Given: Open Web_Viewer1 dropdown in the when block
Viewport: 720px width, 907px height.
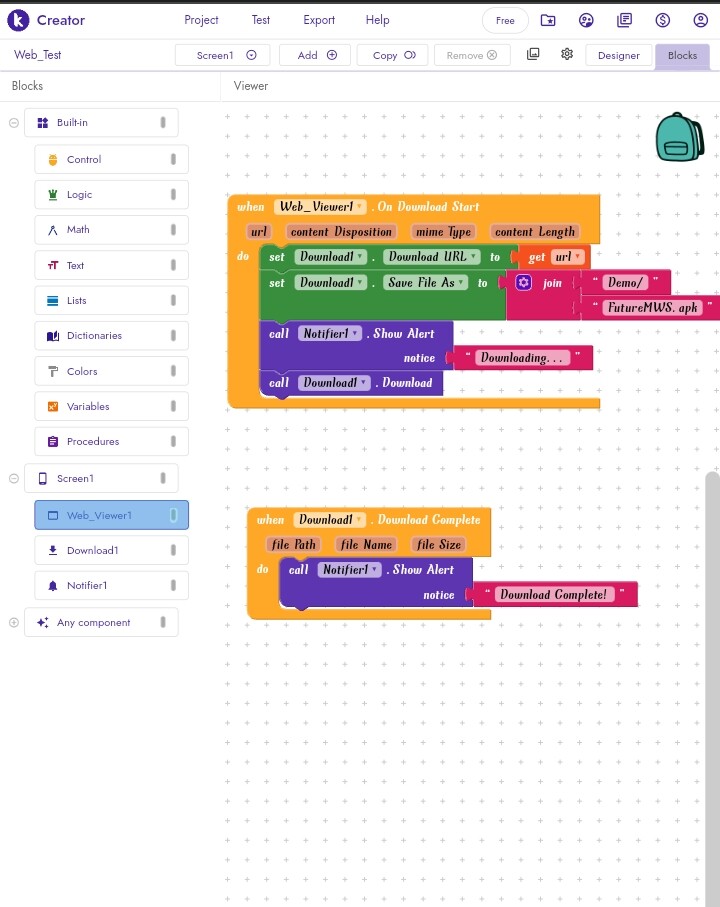Looking at the screenshot, I should pyautogui.click(x=320, y=207).
